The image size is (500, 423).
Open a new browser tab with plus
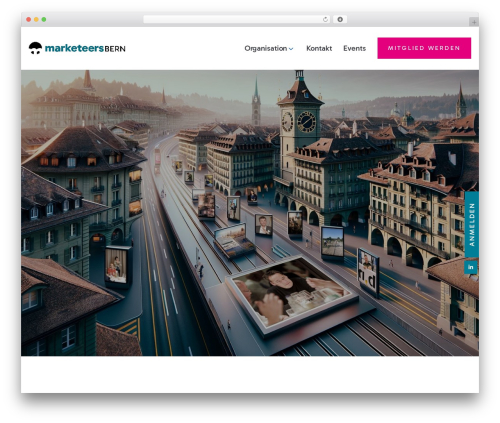click(474, 22)
